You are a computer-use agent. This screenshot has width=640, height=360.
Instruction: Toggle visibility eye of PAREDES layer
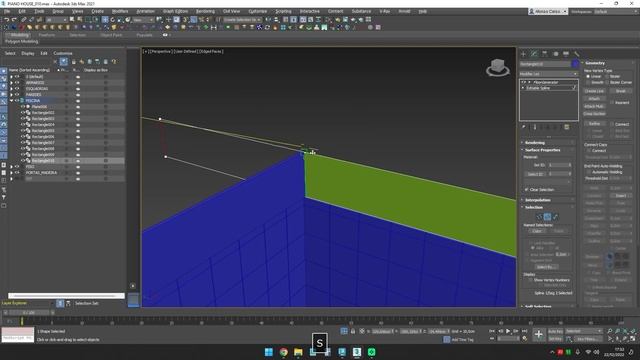coord(17,94)
